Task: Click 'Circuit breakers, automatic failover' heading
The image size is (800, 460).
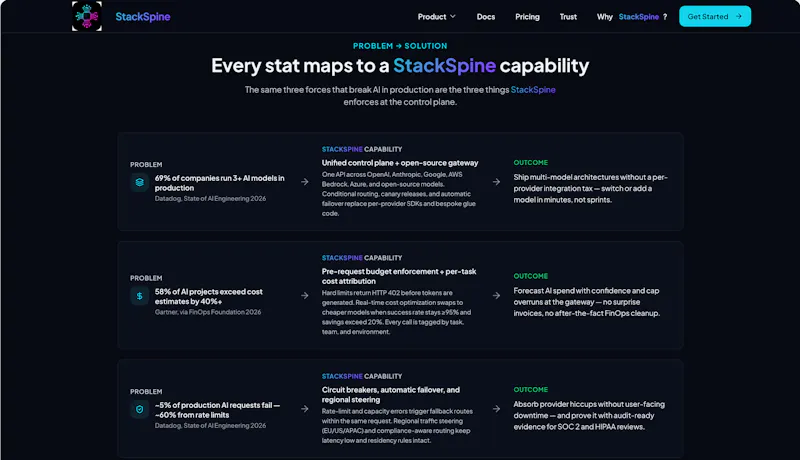Action: (390, 395)
